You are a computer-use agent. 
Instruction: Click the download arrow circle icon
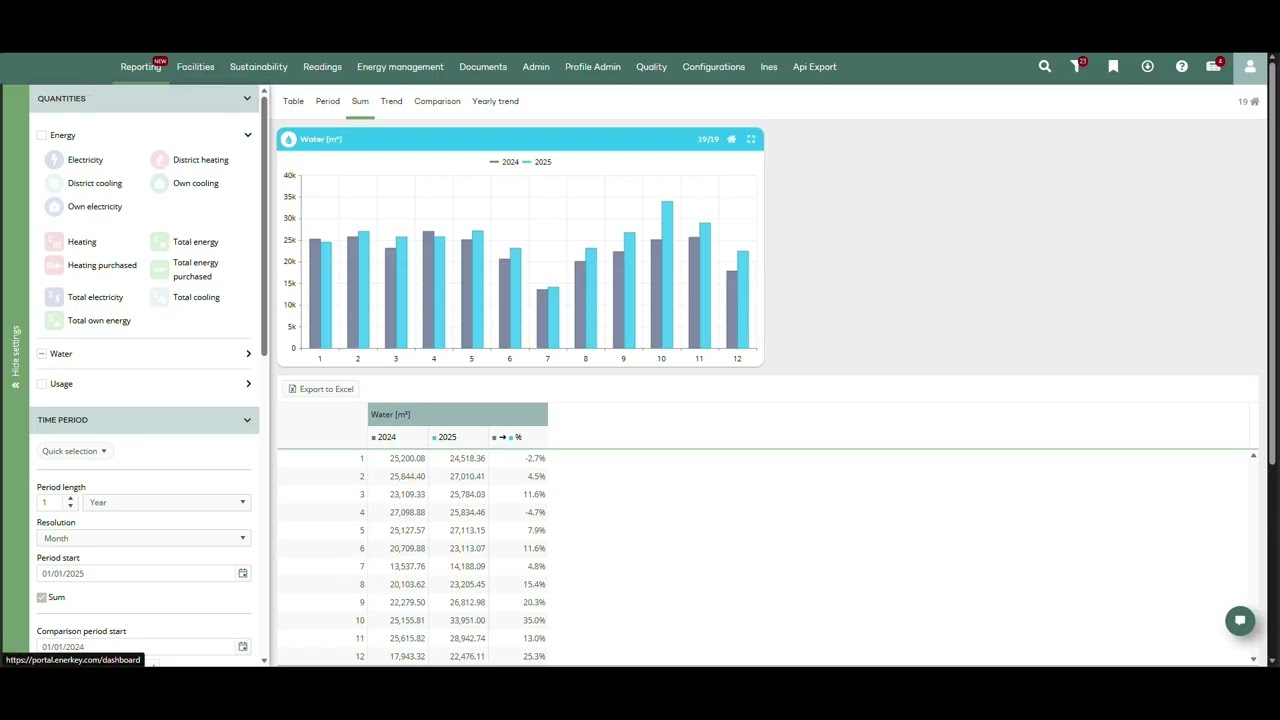click(1147, 66)
